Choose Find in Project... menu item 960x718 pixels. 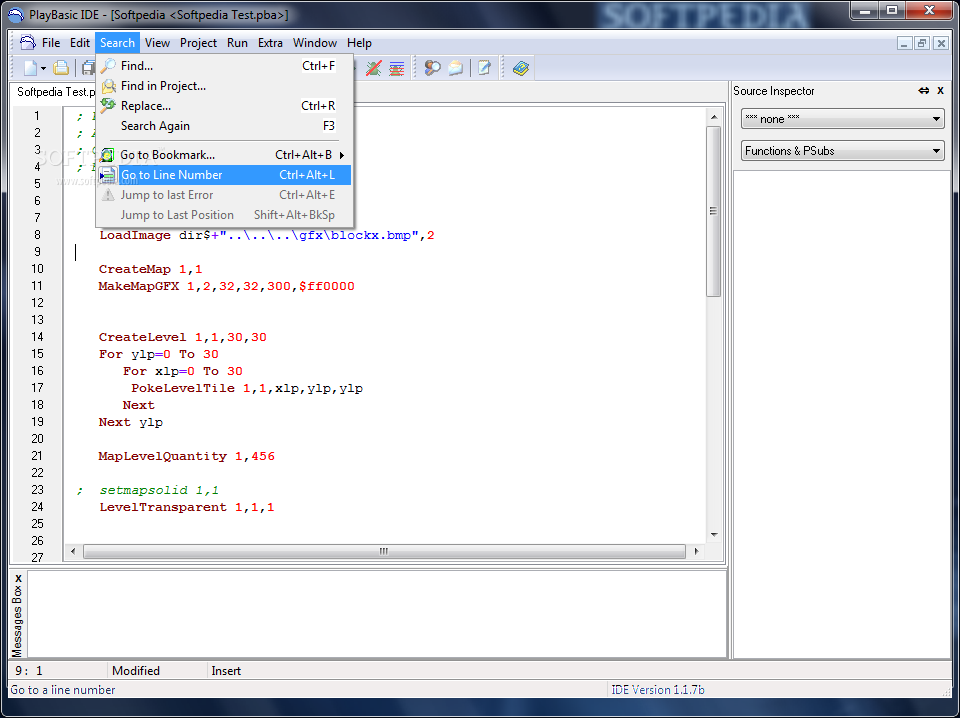224,86
